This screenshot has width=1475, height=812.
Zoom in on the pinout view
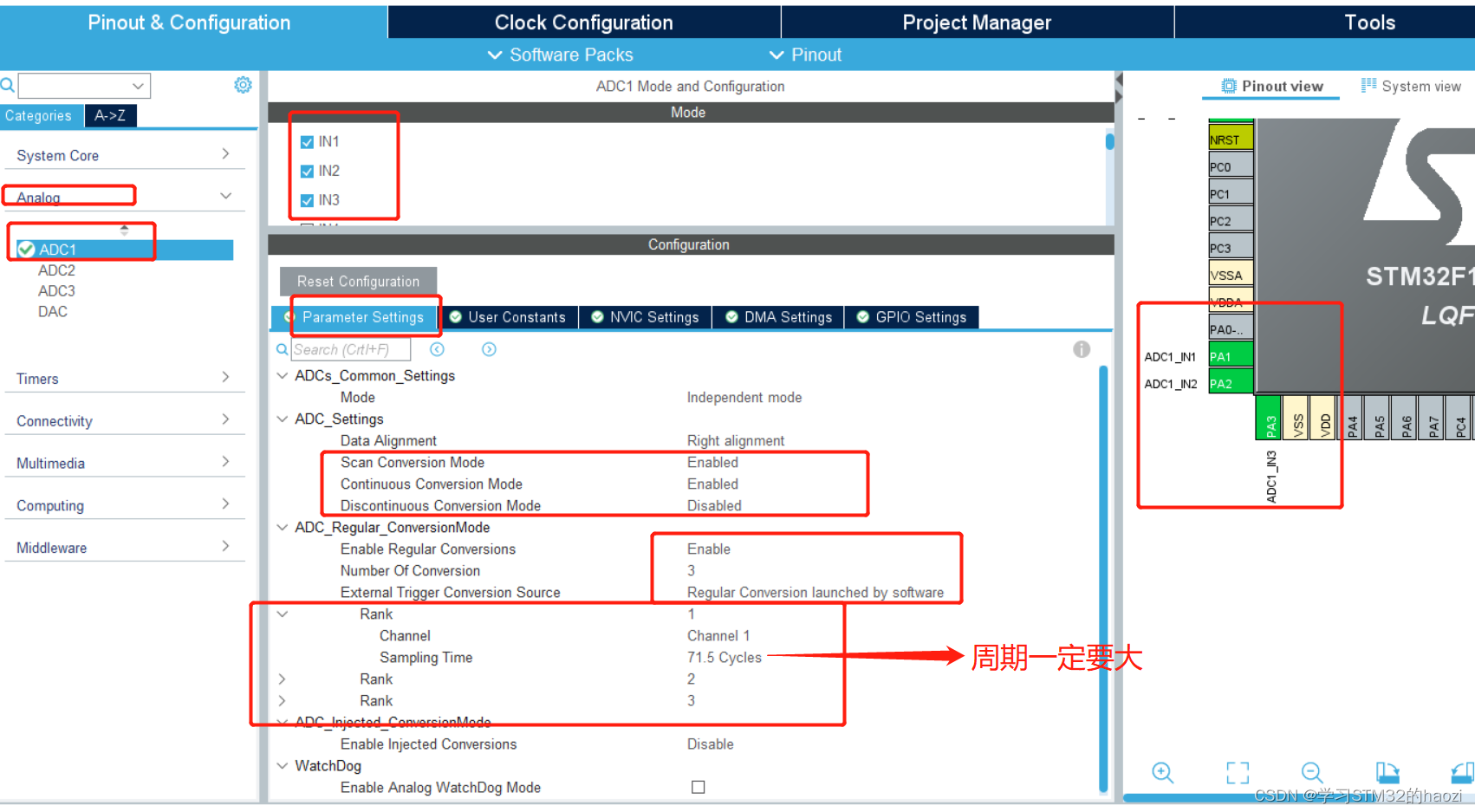pyautogui.click(x=1163, y=772)
